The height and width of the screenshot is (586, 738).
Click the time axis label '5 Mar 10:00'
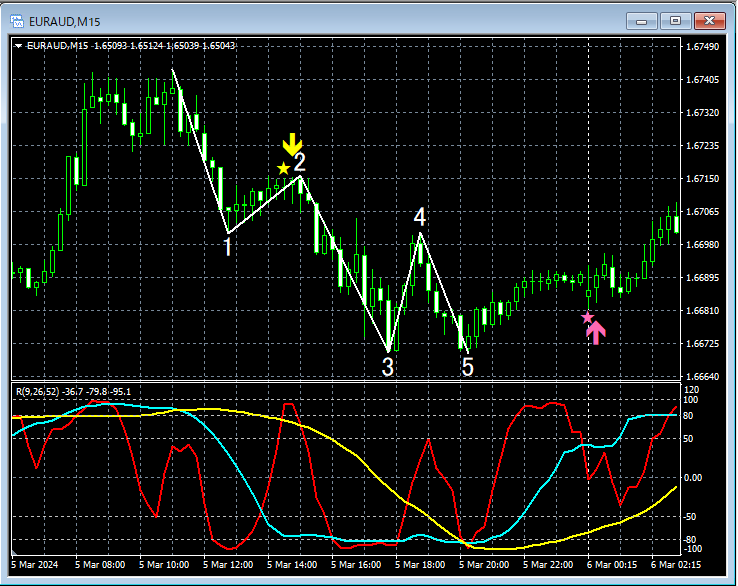[164, 564]
